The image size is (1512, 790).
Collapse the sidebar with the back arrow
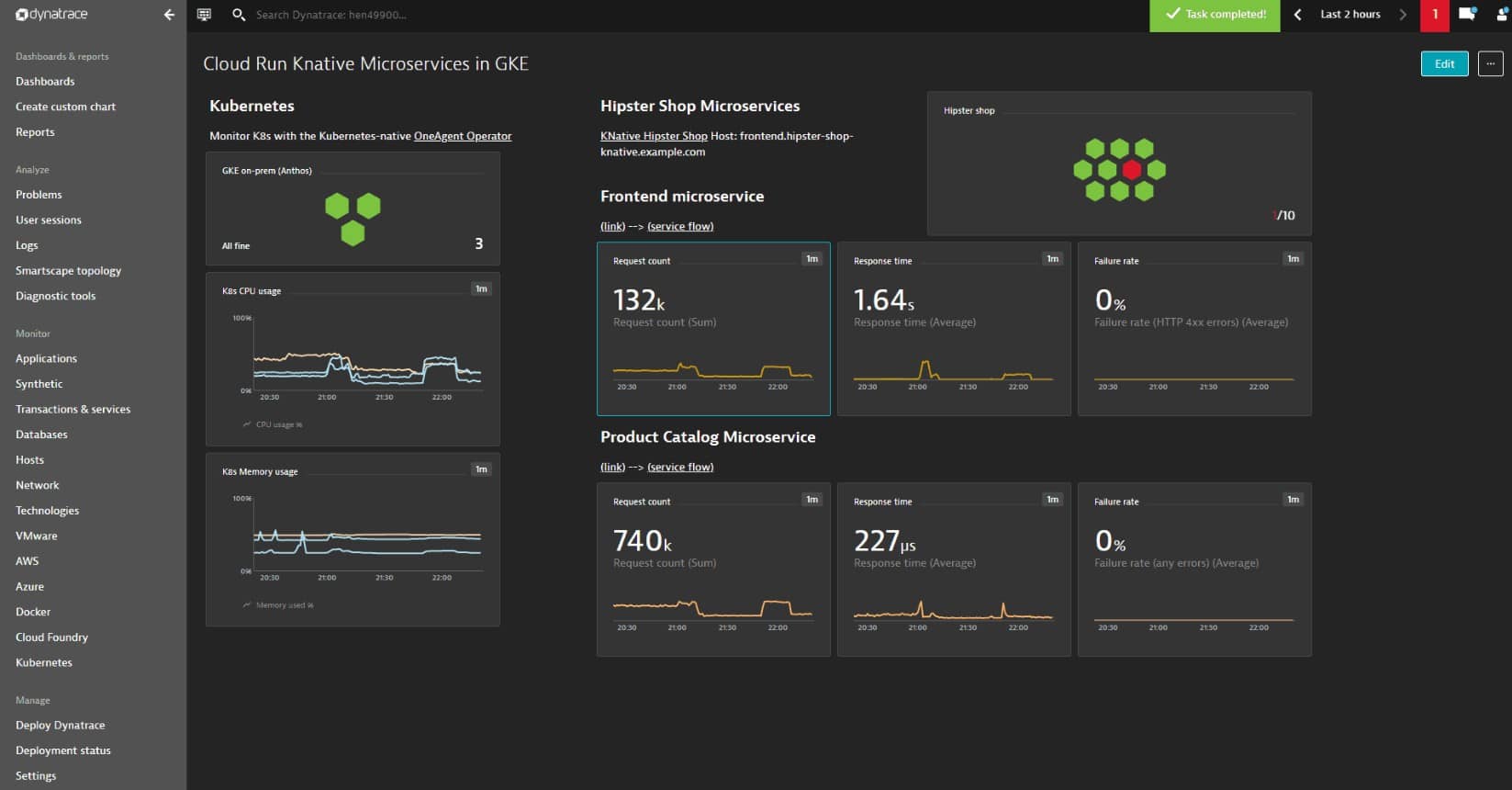point(169,15)
